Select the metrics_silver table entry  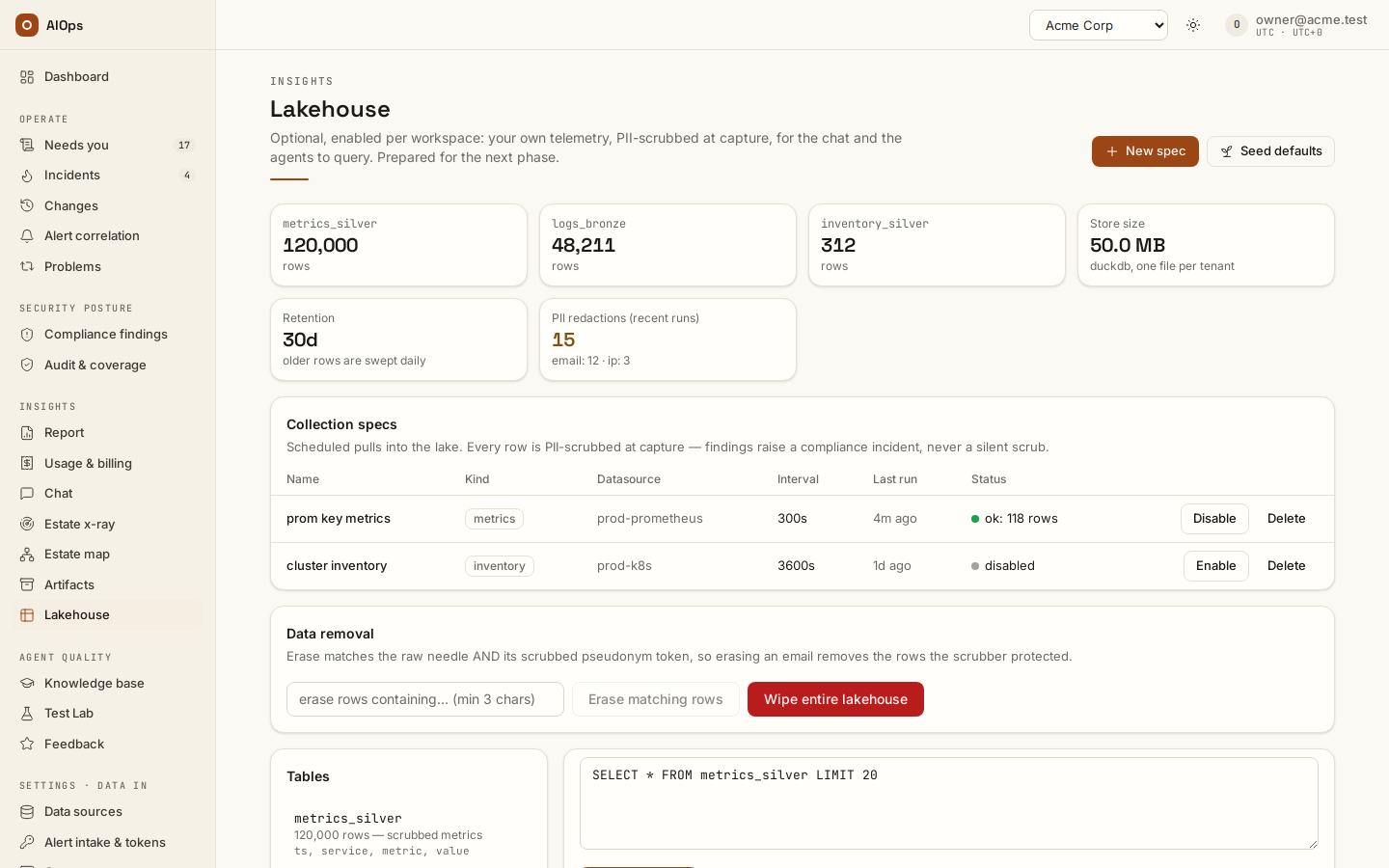(409, 834)
